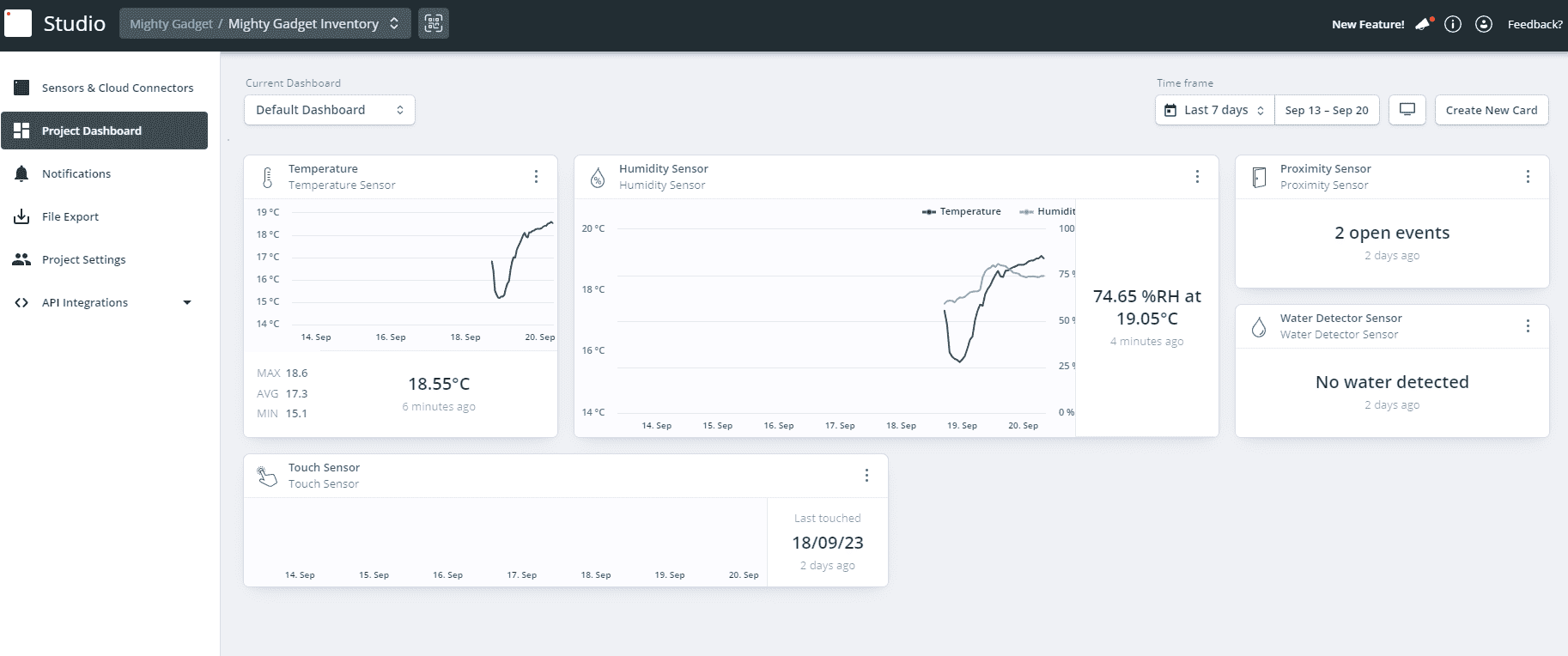The width and height of the screenshot is (1568, 656).
Task: Open Proximity Sensor card options menu
Action: (x=1528, y=176)
